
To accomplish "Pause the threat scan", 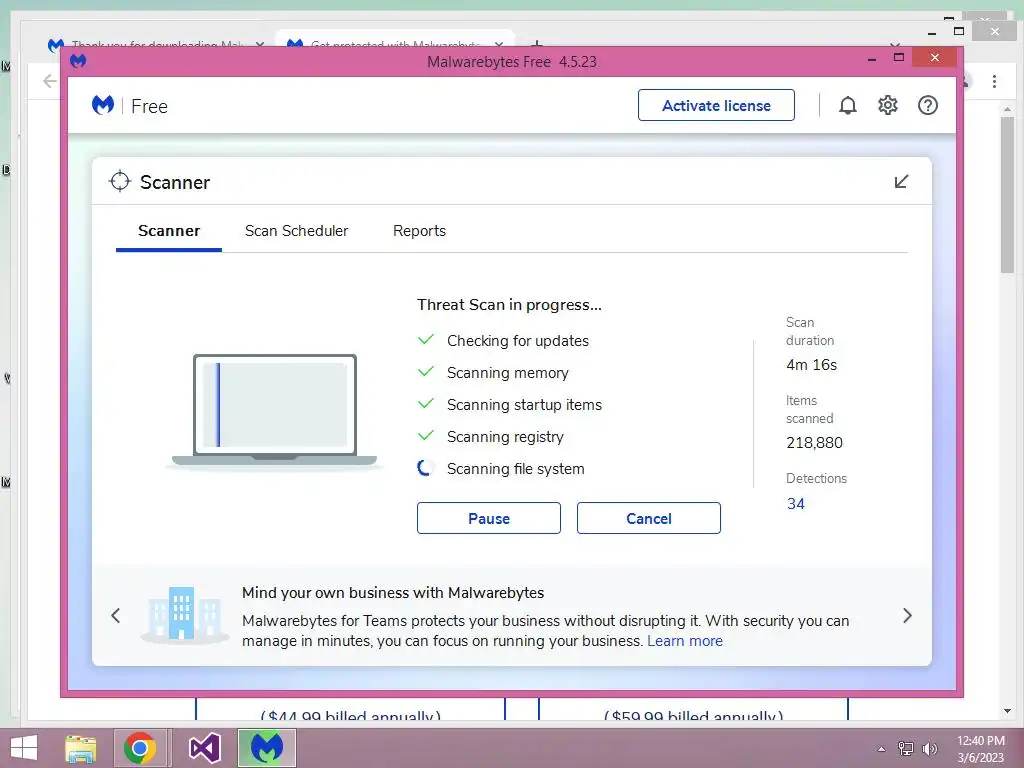I will click(488, 518).
